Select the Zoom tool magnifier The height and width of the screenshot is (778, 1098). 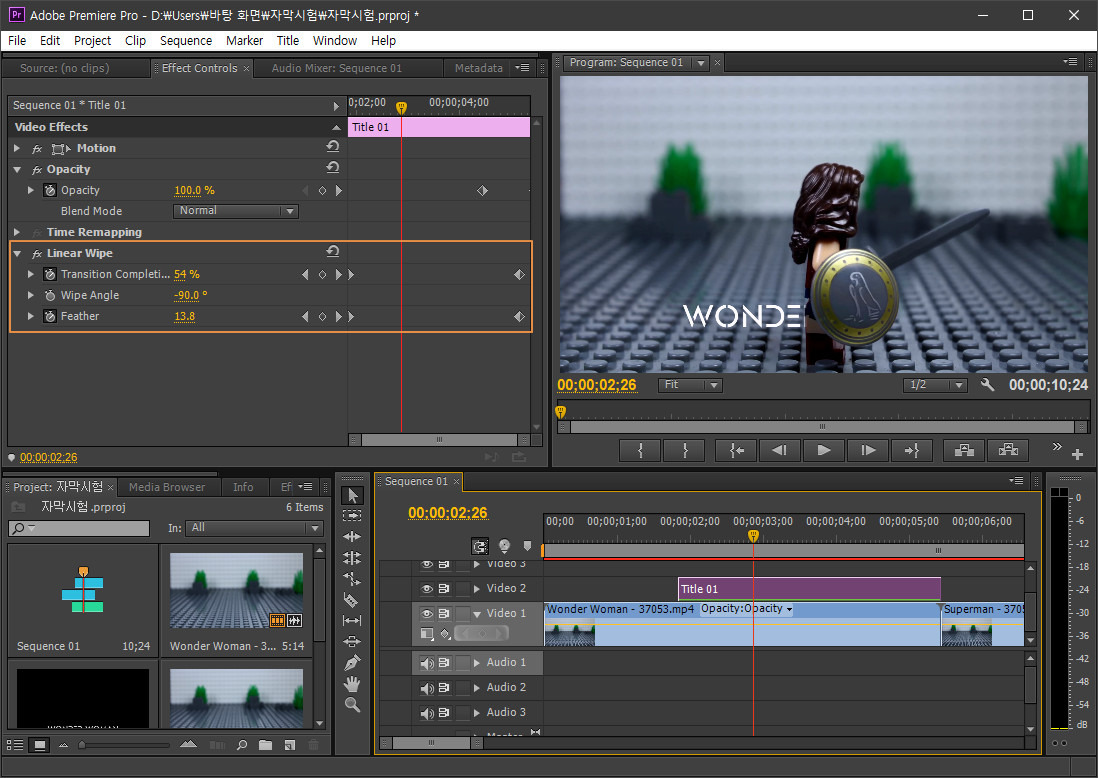tap(352, 705)
